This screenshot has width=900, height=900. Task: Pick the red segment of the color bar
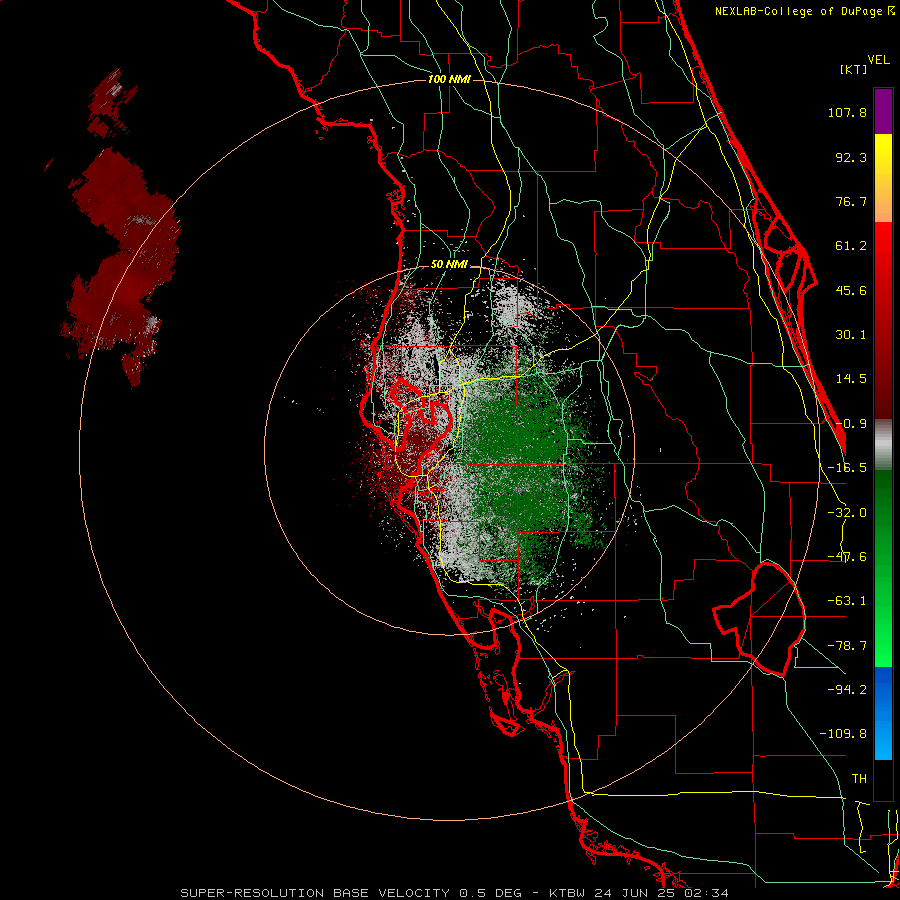pos(883,320)
